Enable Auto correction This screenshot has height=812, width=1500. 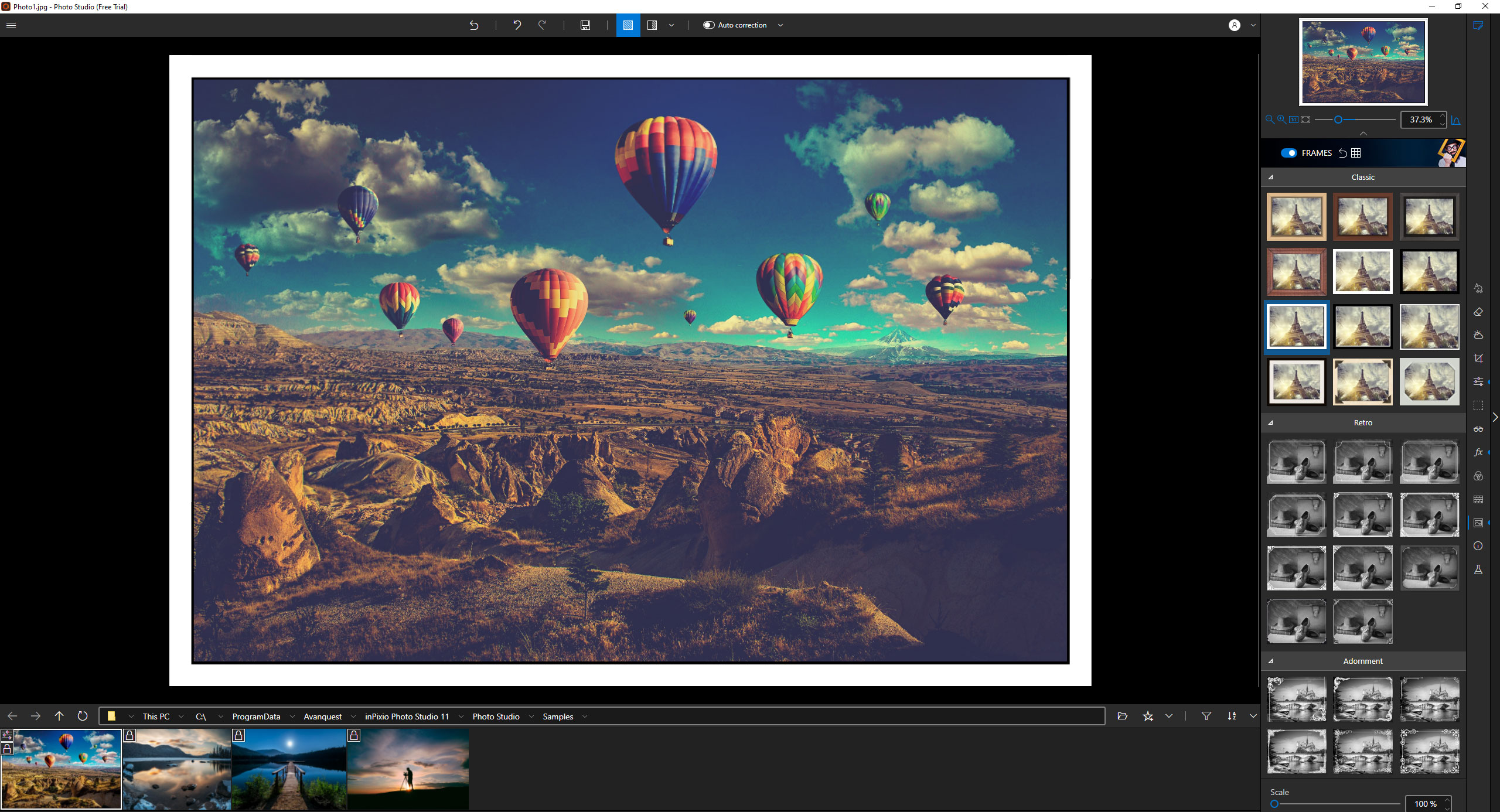(708, 25)
